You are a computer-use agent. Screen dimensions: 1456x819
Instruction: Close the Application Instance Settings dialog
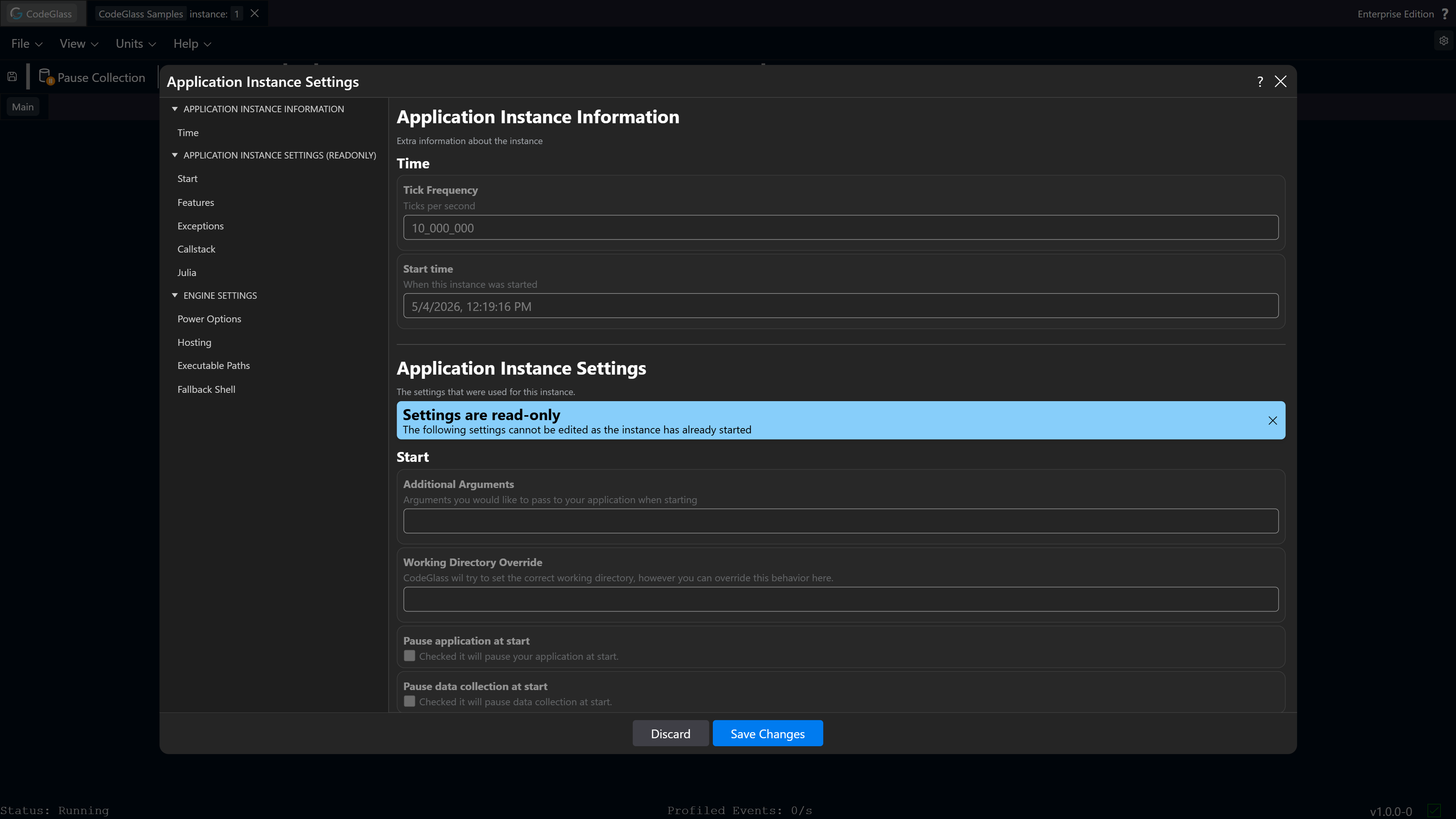coord(1280,82)
